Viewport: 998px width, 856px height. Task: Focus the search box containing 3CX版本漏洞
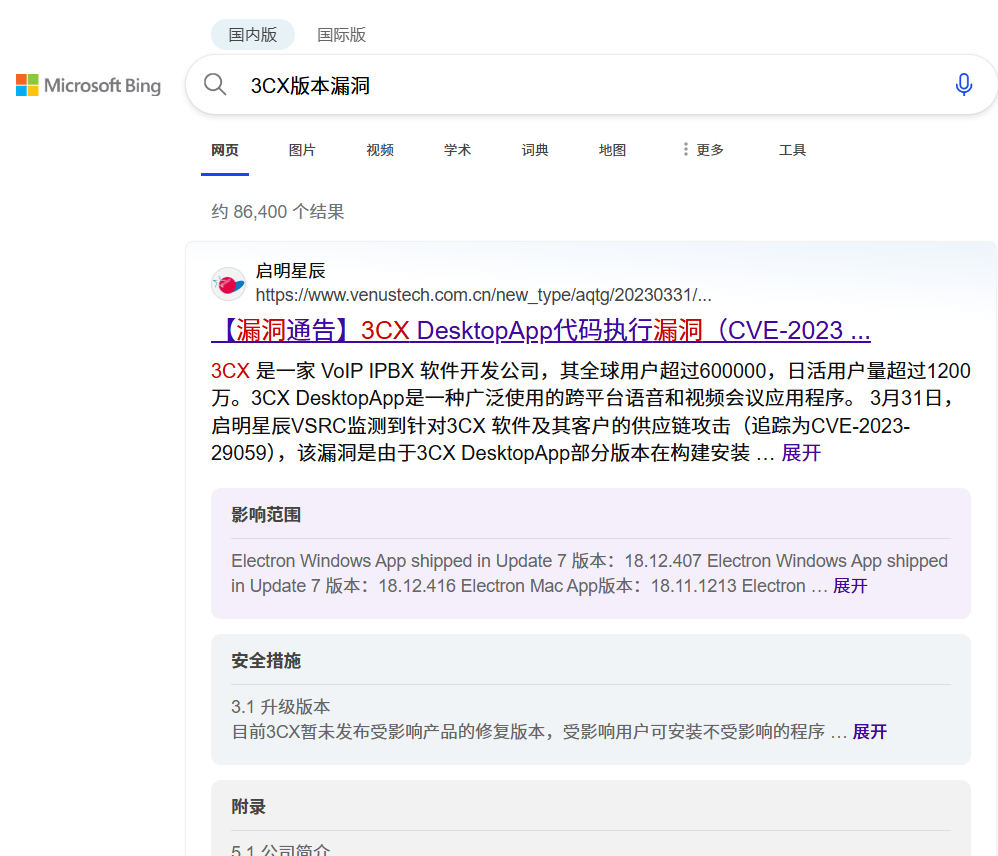click(592, 85)
